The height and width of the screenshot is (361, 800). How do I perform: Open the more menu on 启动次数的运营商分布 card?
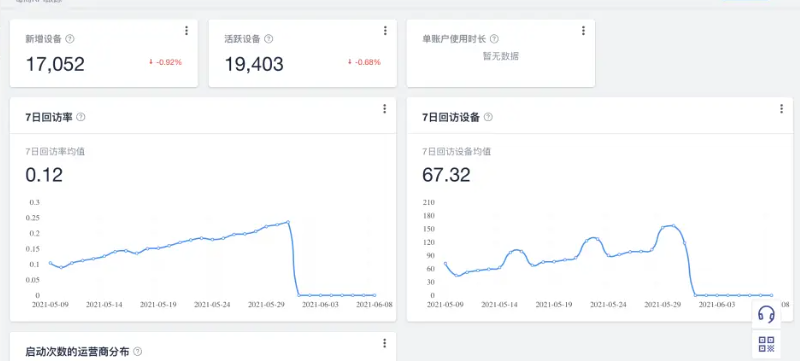point(384,343)
